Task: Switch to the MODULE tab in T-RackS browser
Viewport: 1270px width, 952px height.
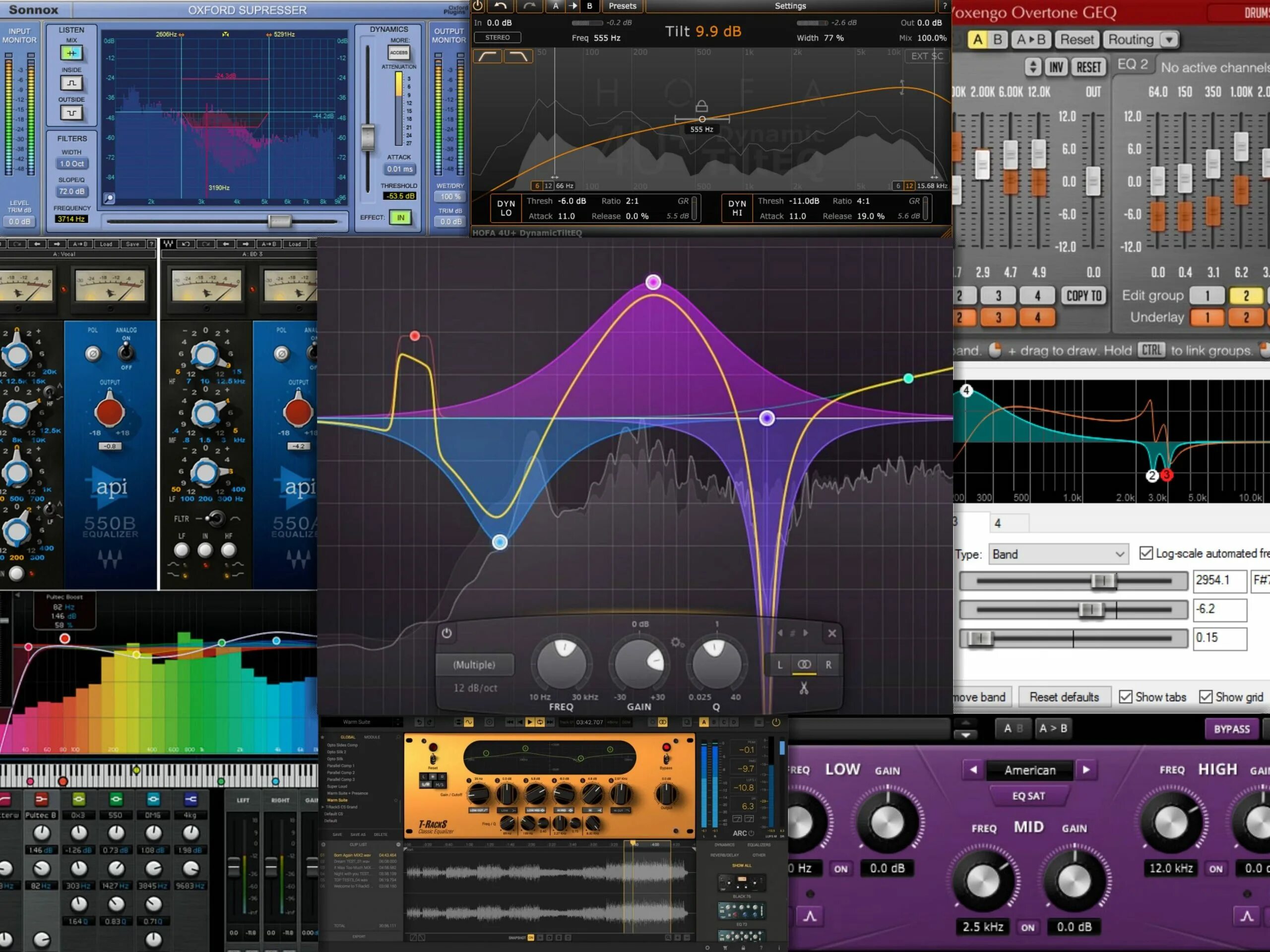Action: point(373,737)
